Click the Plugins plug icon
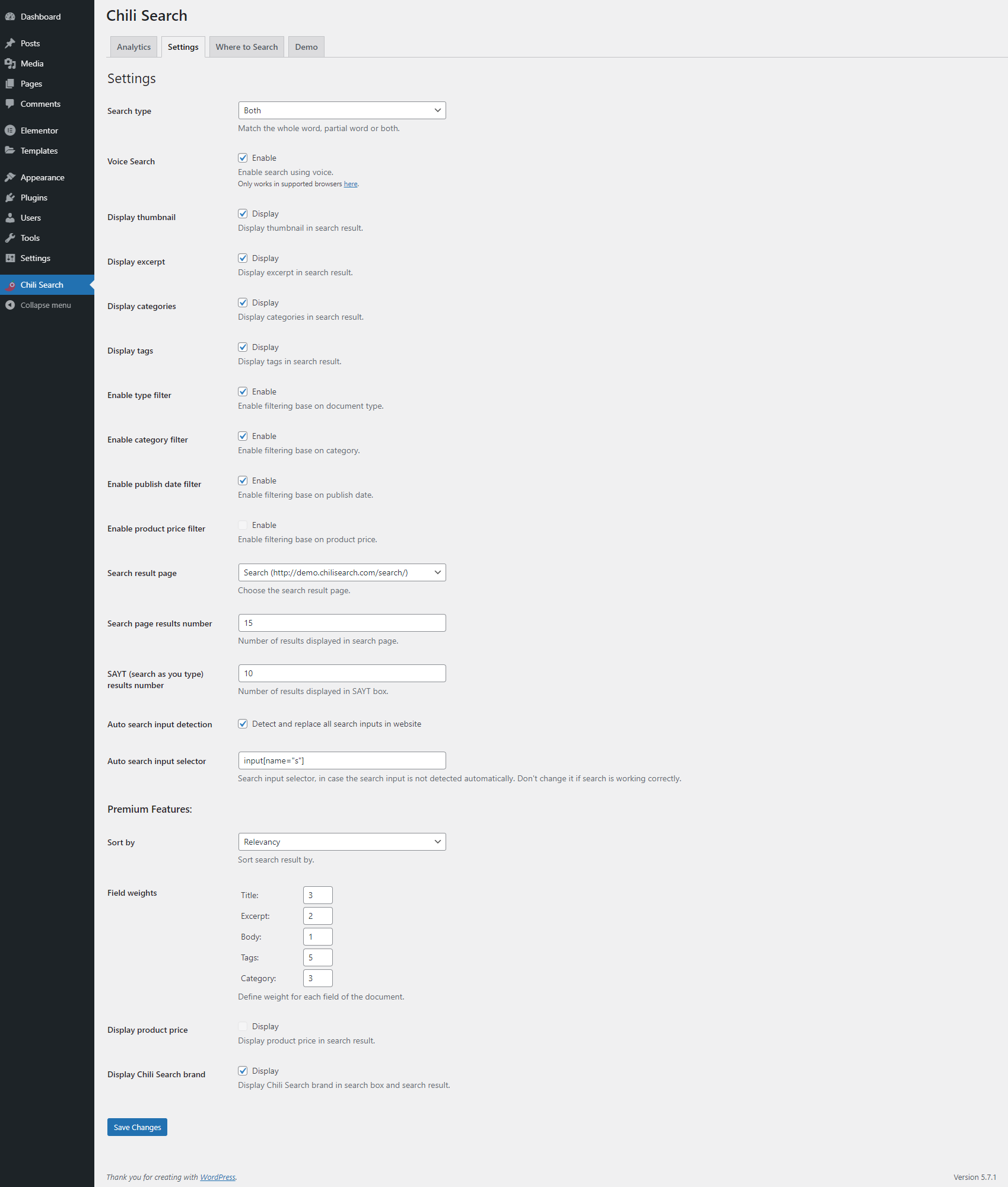 tap(10, 198)
